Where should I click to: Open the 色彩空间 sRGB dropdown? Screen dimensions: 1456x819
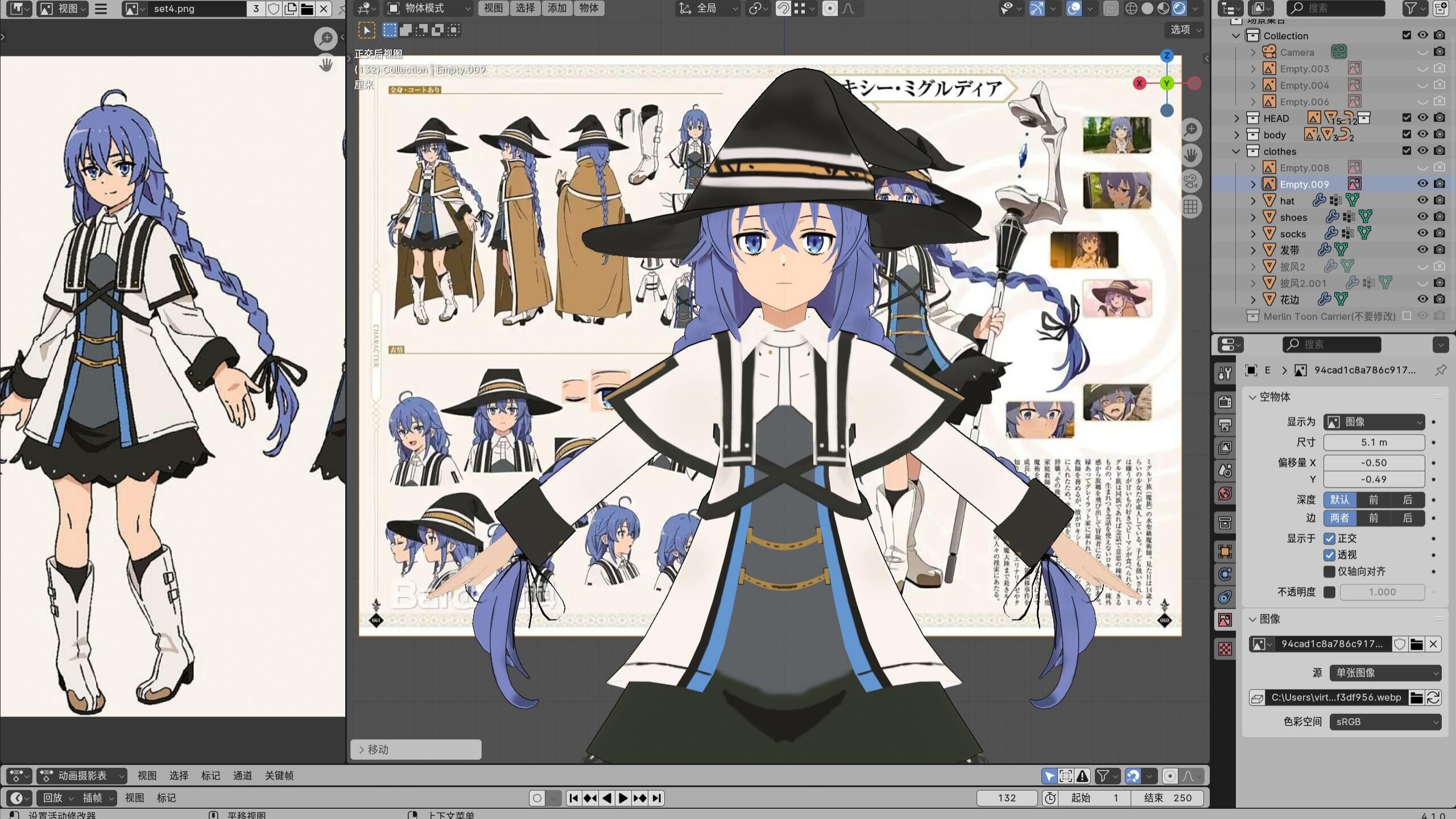(x=1385, y=722)
